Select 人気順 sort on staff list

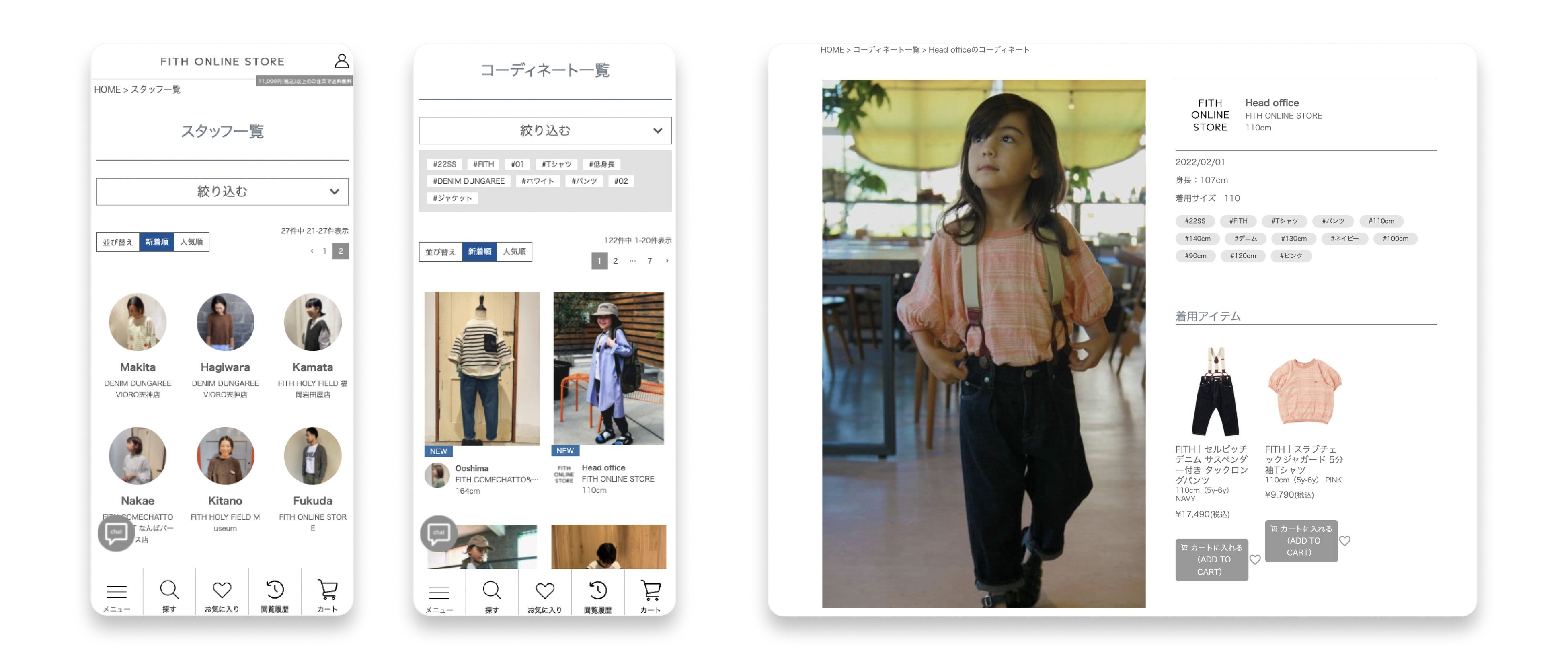191,242
